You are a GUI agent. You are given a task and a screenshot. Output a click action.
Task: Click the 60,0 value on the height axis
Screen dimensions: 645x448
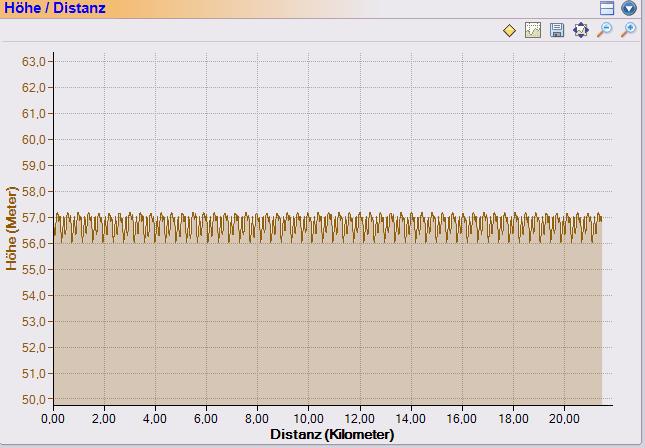click(34, 140)
